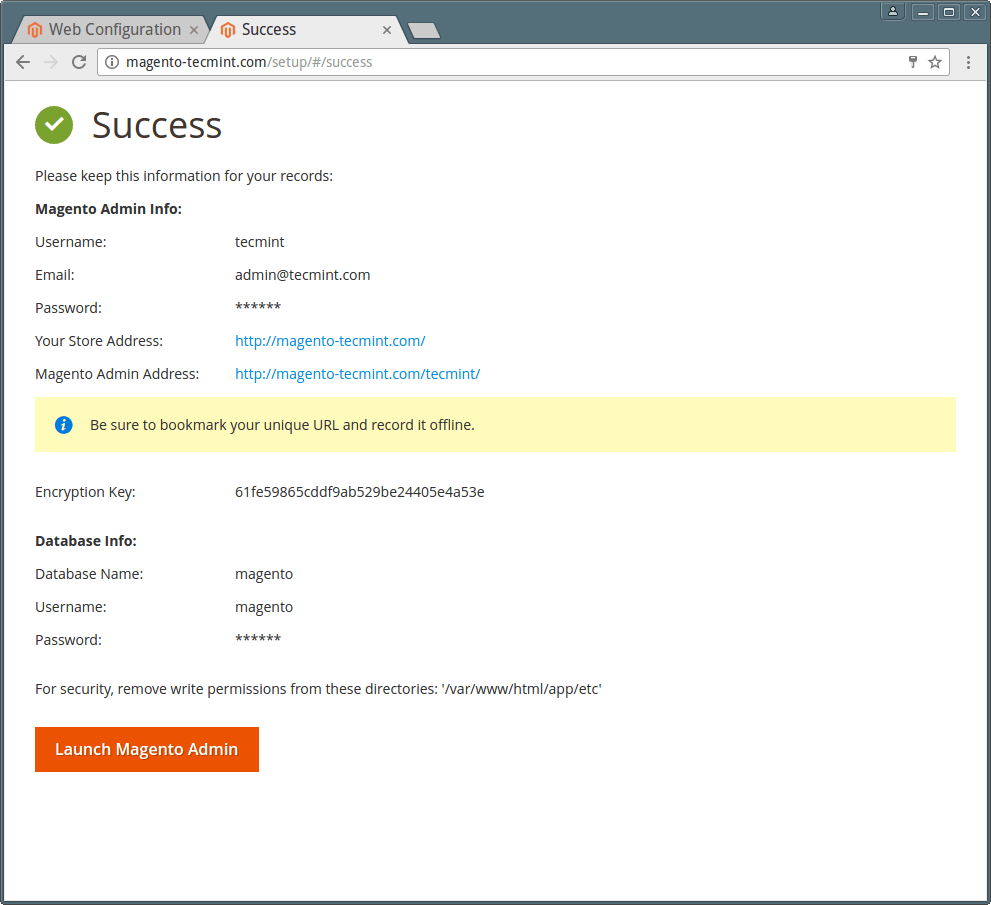
Task: Click the admin@tecmint.com email value
Action: pos(303,275)
